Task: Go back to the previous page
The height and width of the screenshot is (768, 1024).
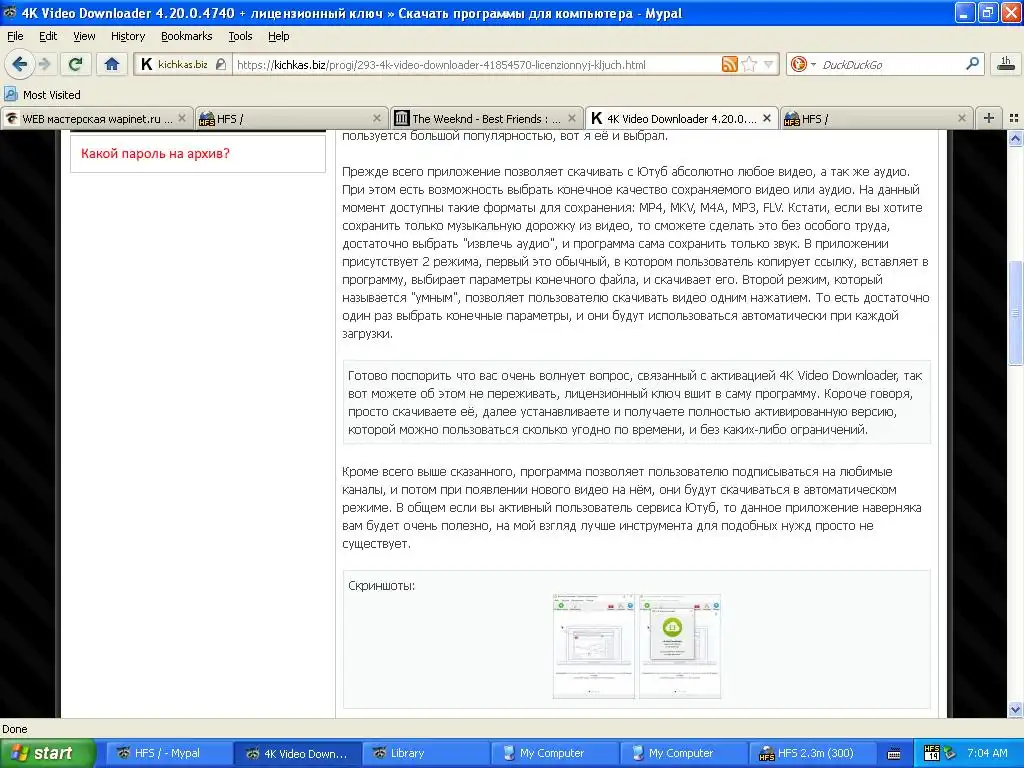Action: 20,64
